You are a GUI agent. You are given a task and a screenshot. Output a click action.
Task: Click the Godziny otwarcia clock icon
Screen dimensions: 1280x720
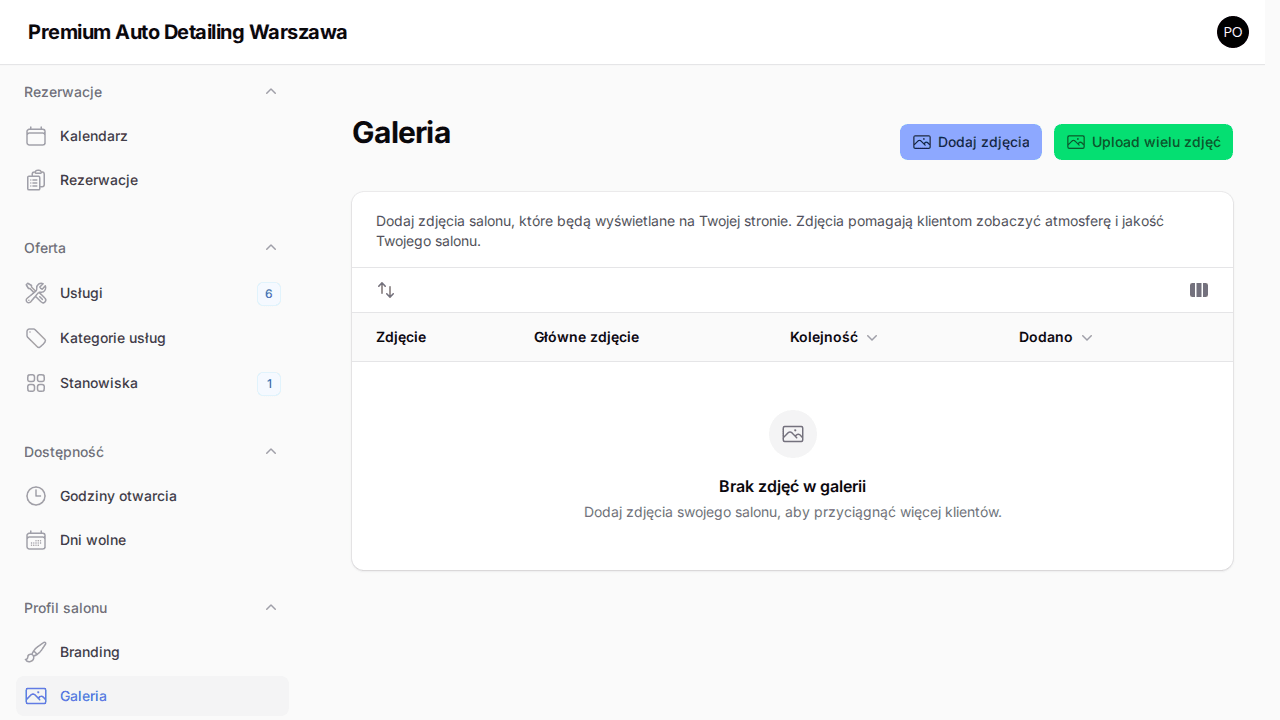[36, 496]
